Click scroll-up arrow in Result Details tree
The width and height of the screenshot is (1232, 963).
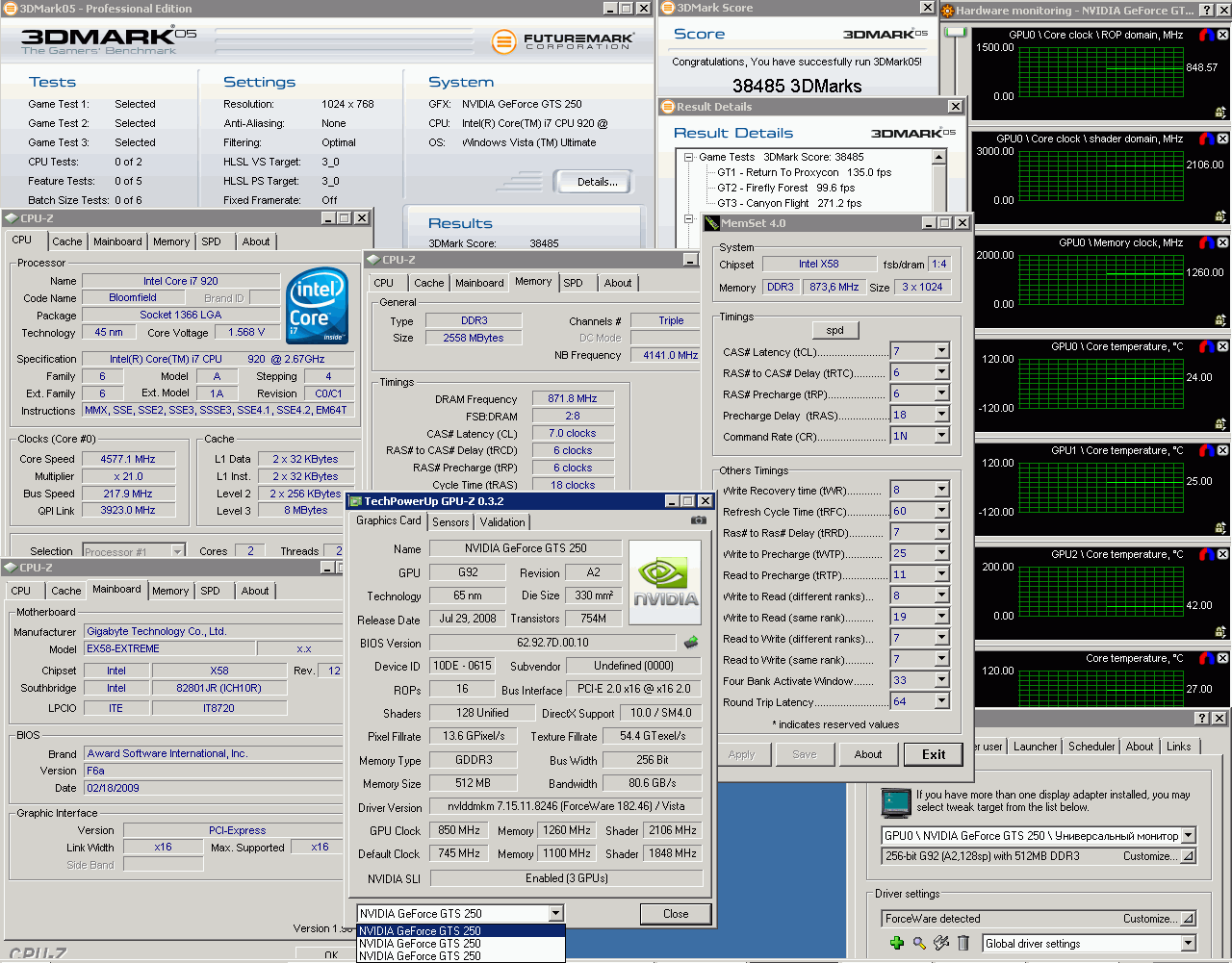[x=939, y=157]
